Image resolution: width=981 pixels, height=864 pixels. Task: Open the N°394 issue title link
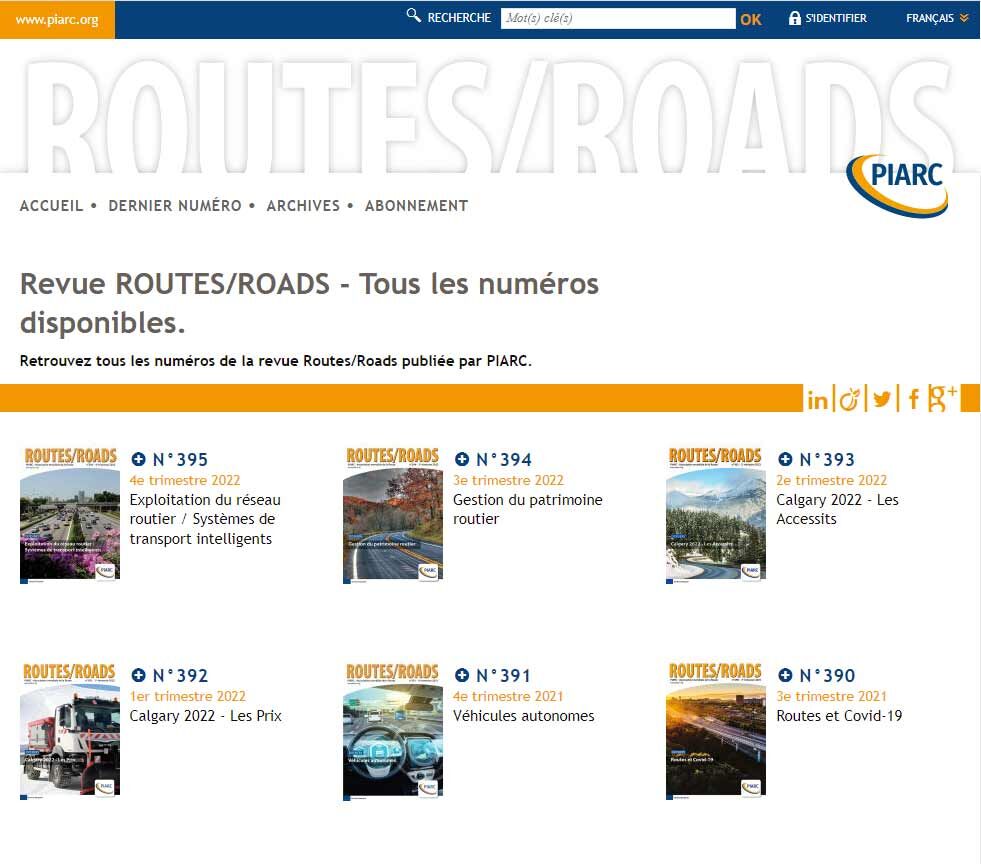504,459
